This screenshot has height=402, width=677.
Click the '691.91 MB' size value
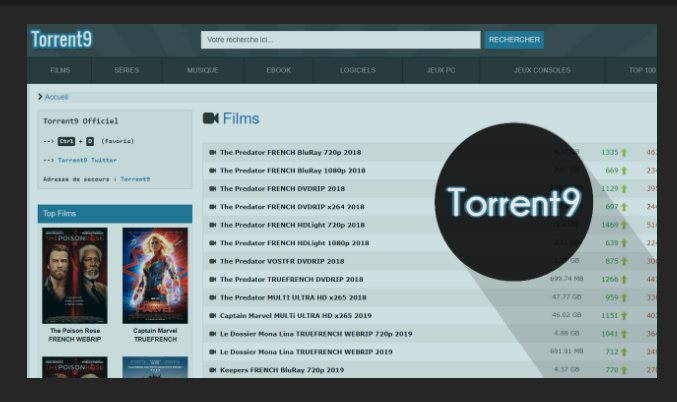(x=566, y=351)
